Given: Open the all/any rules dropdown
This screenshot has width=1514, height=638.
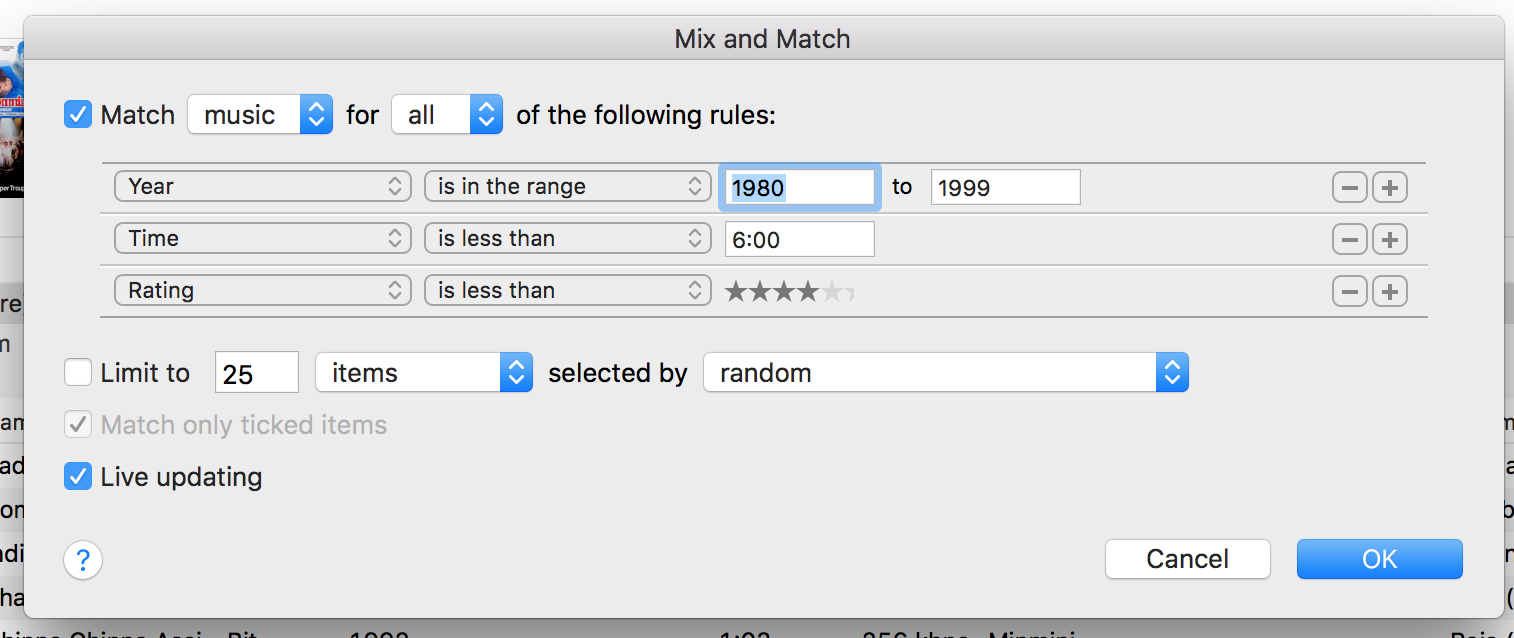Looking at the screenshot, I should [x=447, y=114].
